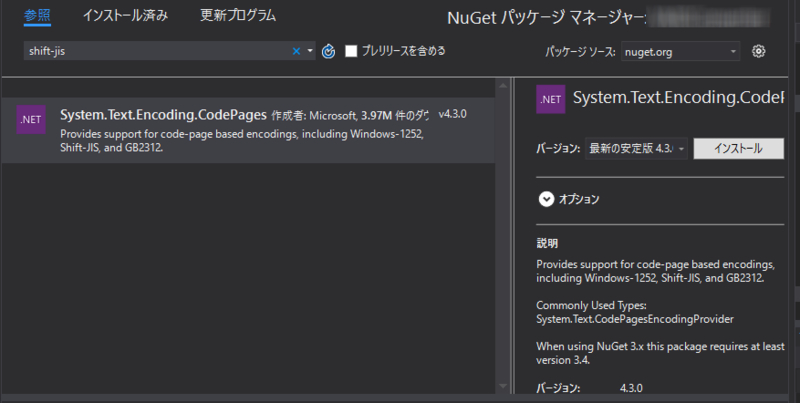Open the search box dropdown arrow
Image resolution: width=800 pixels, height=403 pixels.
click(310, 51)
